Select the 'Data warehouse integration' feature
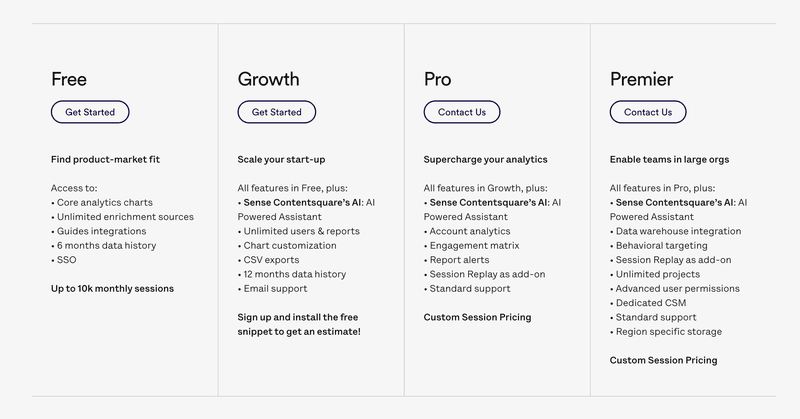Image resolution: width=800 pixels, height=419 pixels. click(x=679, y=231)
